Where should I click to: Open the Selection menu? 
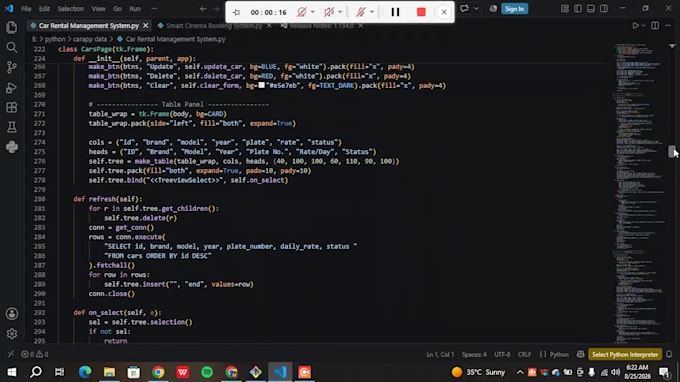[x=71, y=9]
